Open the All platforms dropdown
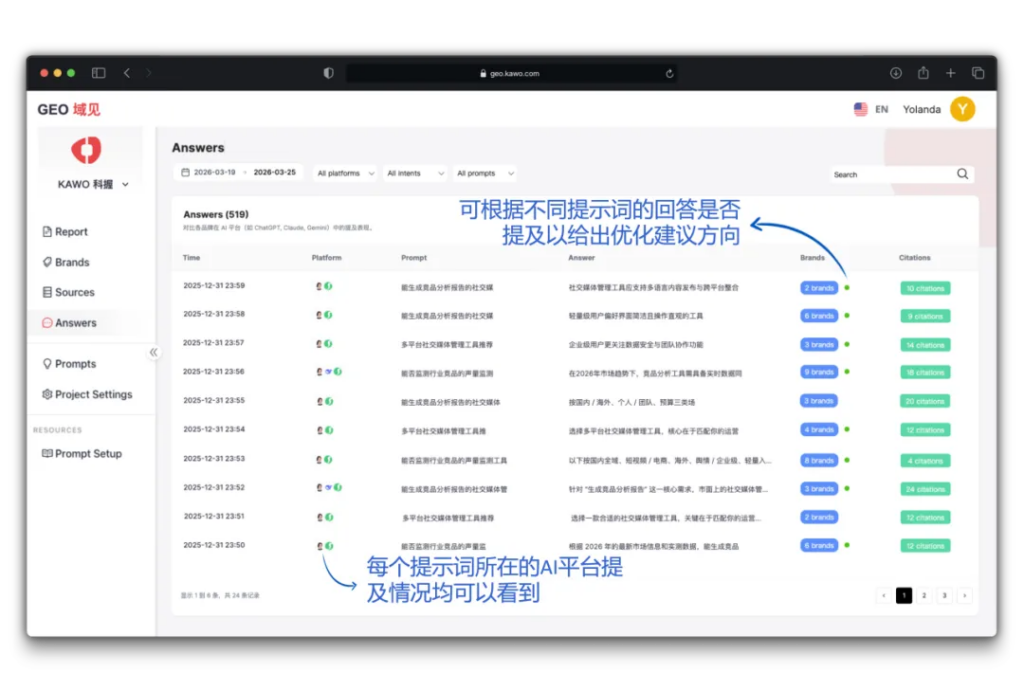The width and height of the screenshot is (1024, 692). [x=344, y=172]
